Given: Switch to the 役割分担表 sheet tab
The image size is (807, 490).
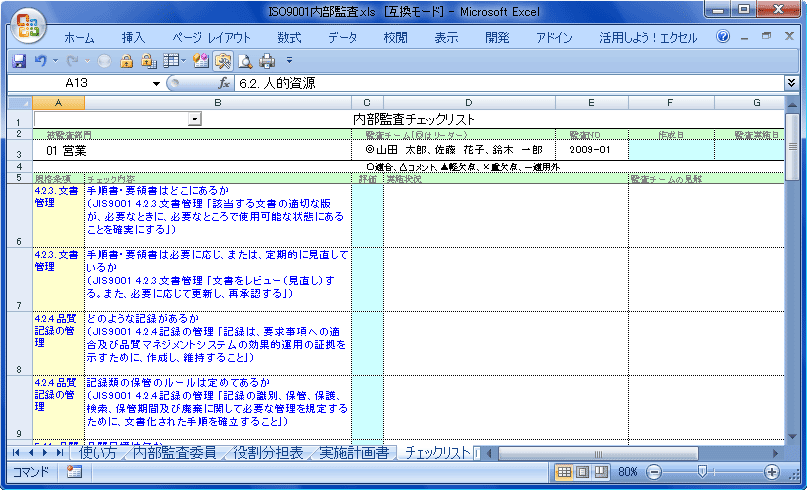Looking at the screenshot, I should coord(268,453).
